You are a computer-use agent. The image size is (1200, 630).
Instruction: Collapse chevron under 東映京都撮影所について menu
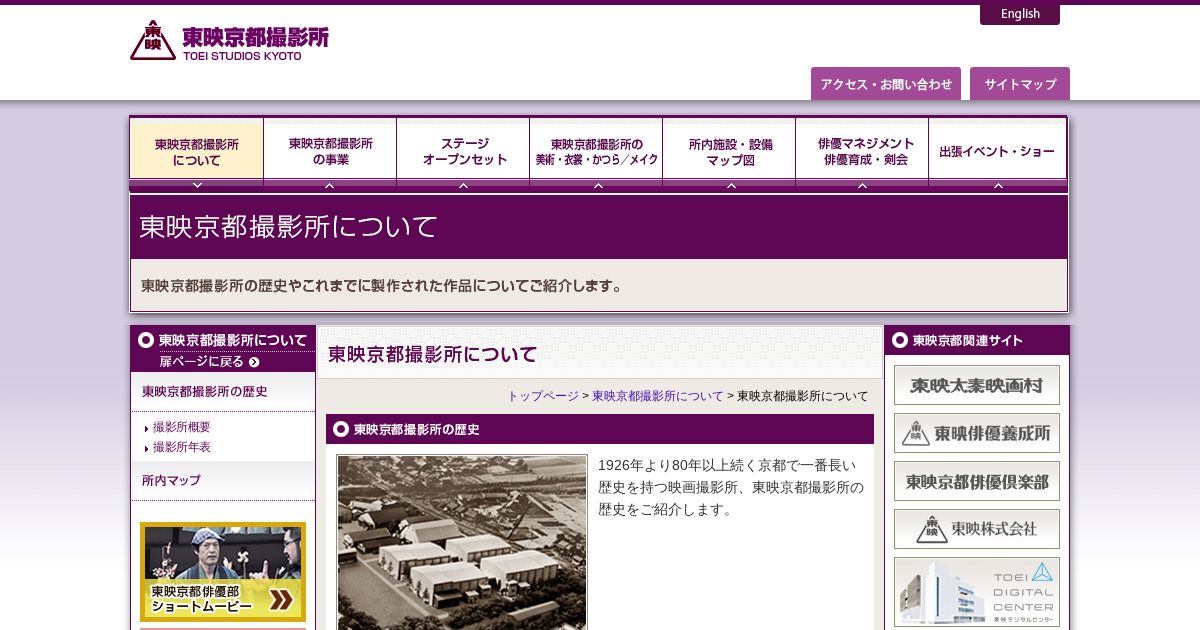pos(197,186)
